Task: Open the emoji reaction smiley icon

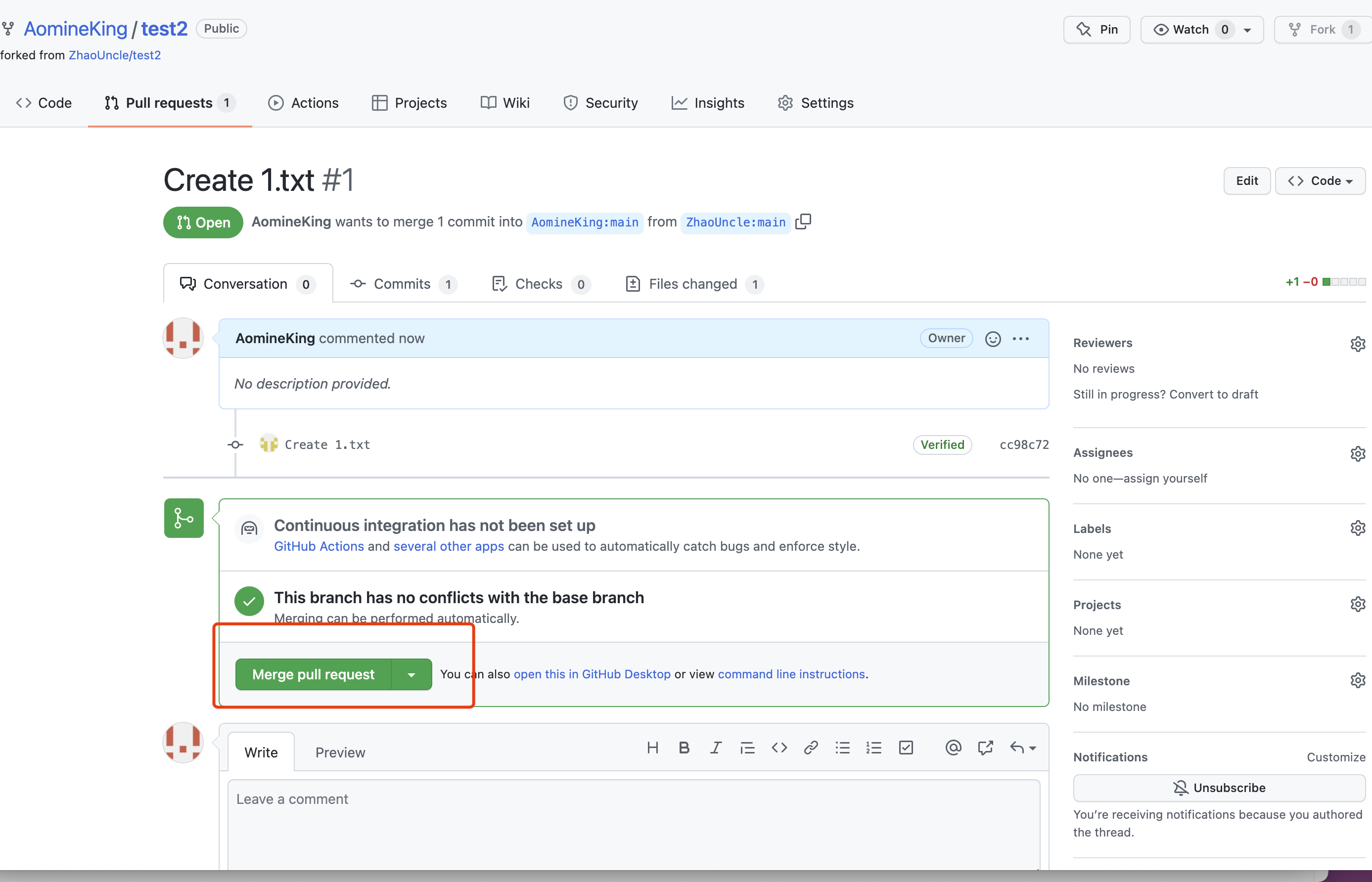Action: coord(993,339)
